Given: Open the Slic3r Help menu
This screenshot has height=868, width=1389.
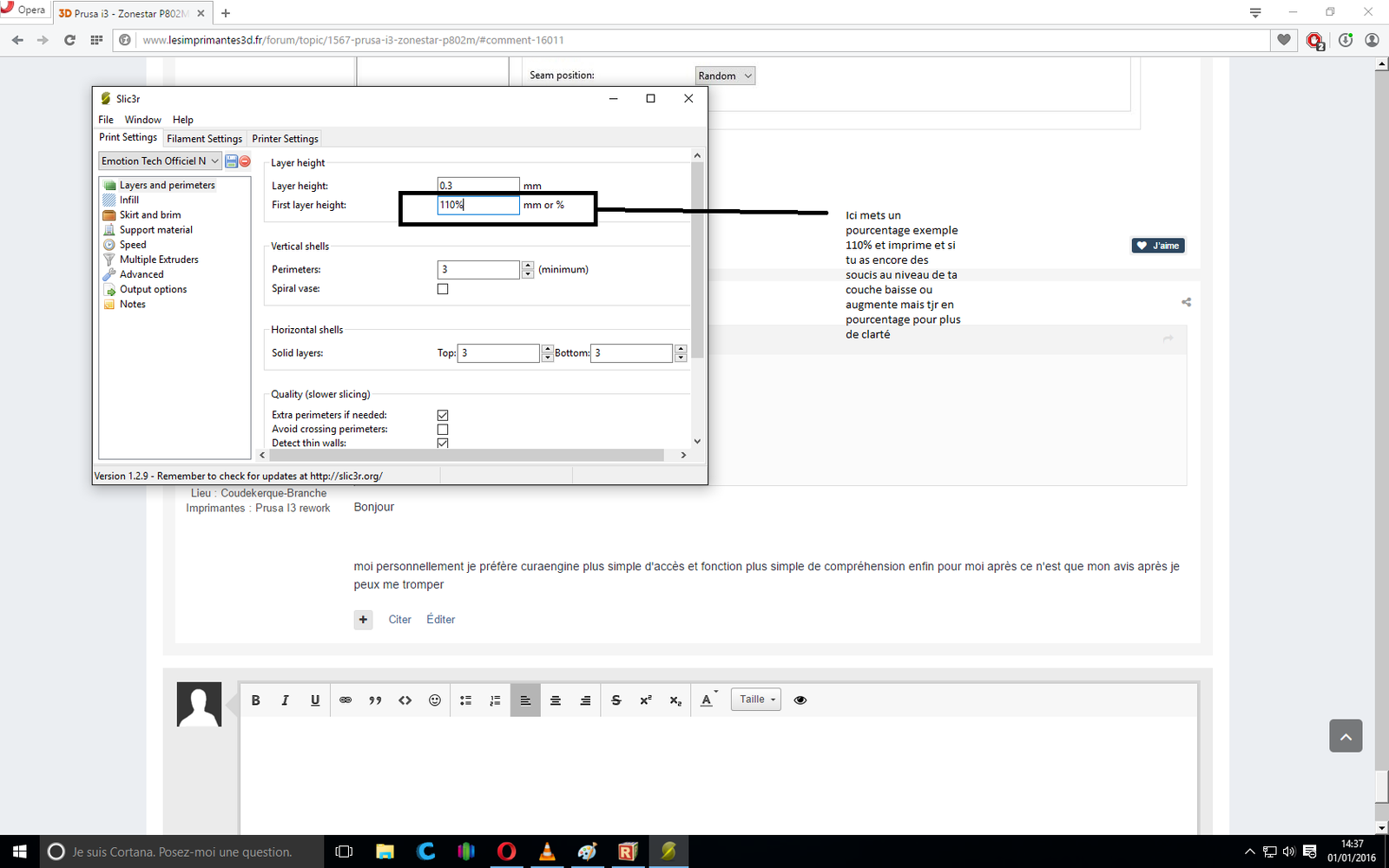Looking at the screenshot, I should [x=182, y=120].
